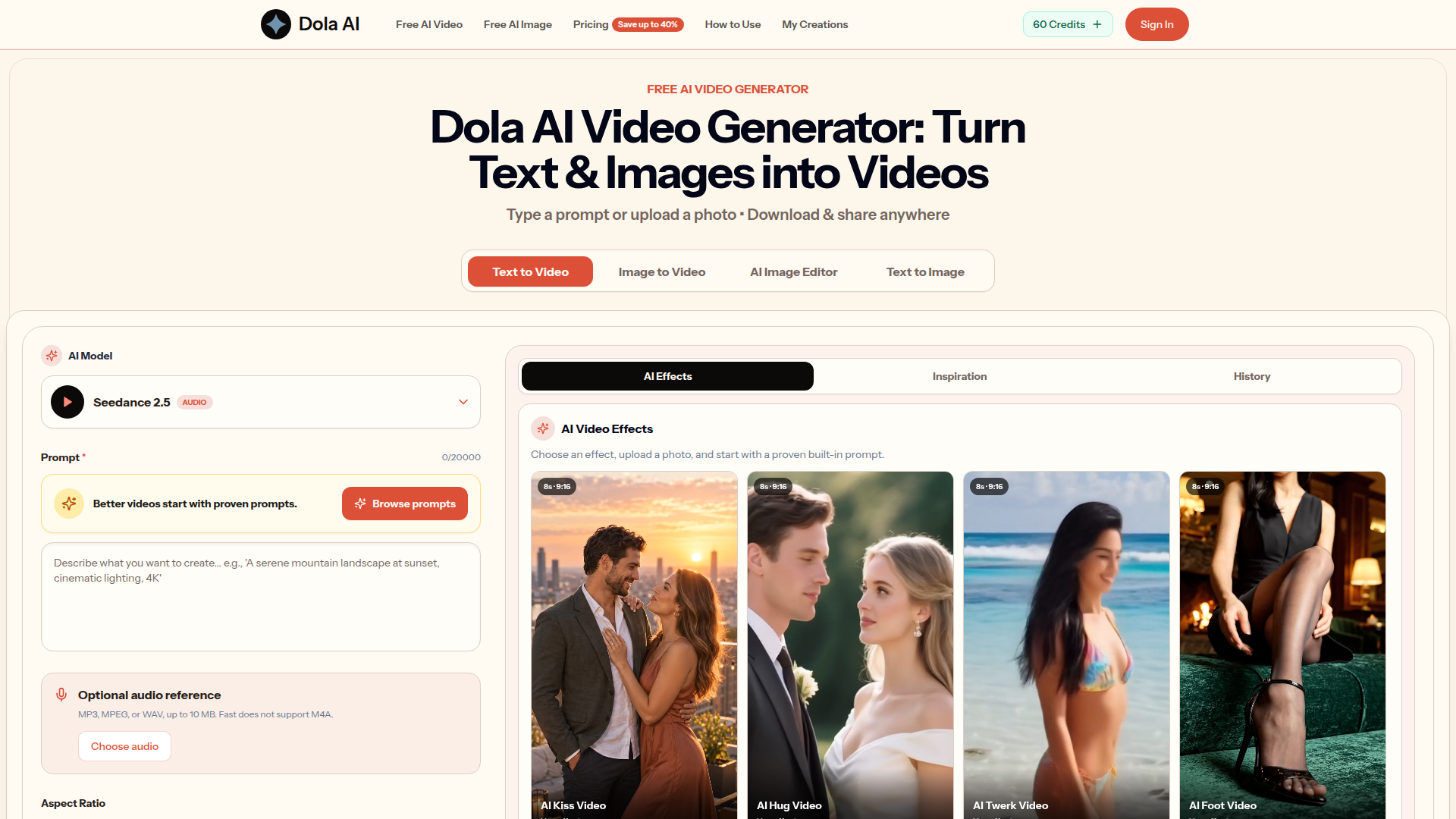Click the 60 Credits button
The height and width of the screenshot is (819, 1456).
[x=1068, y=24]
